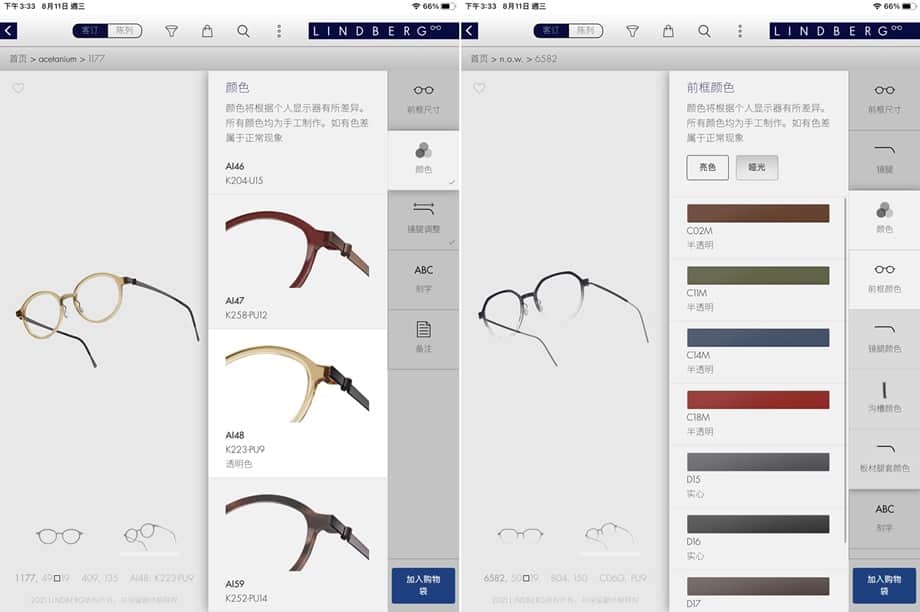The image size is (920, 612).
Task: Favorite the 1177 frame with the heart
Action: (x=18, y=88)
